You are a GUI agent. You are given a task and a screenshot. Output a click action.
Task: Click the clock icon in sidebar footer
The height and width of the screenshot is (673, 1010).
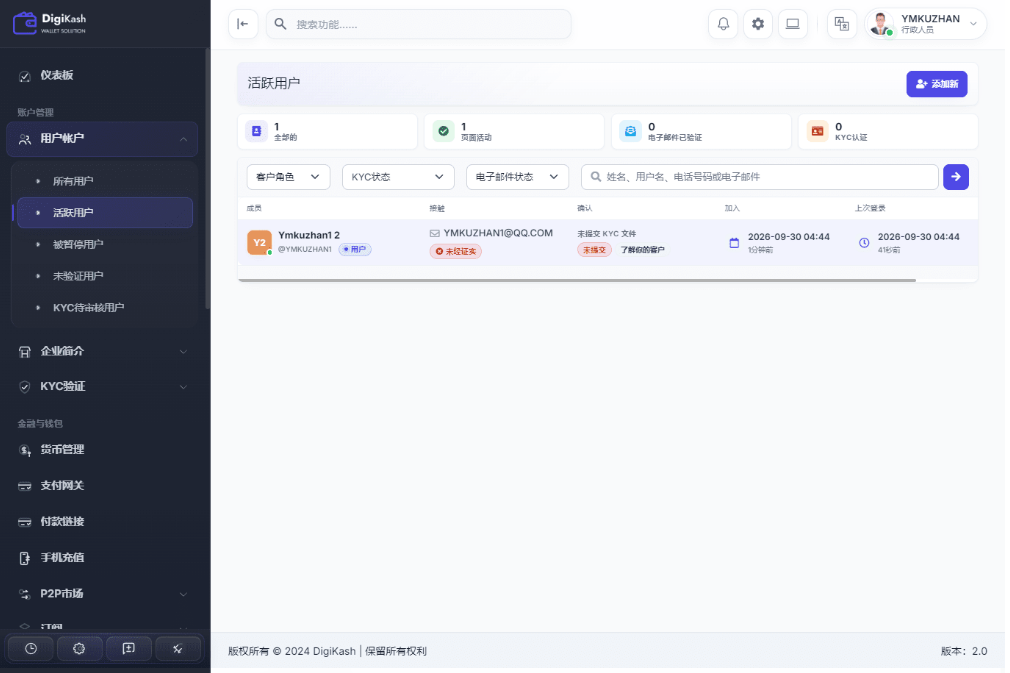click(31, 649)
